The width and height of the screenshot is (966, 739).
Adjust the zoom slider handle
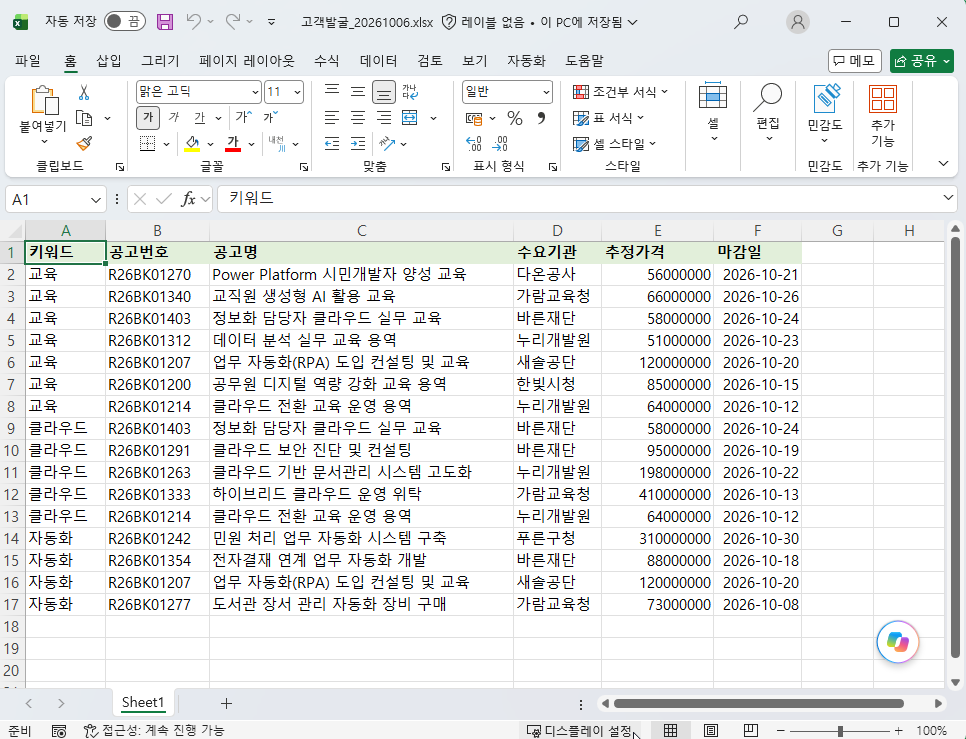pyautogui.click(x=840, y=731)
